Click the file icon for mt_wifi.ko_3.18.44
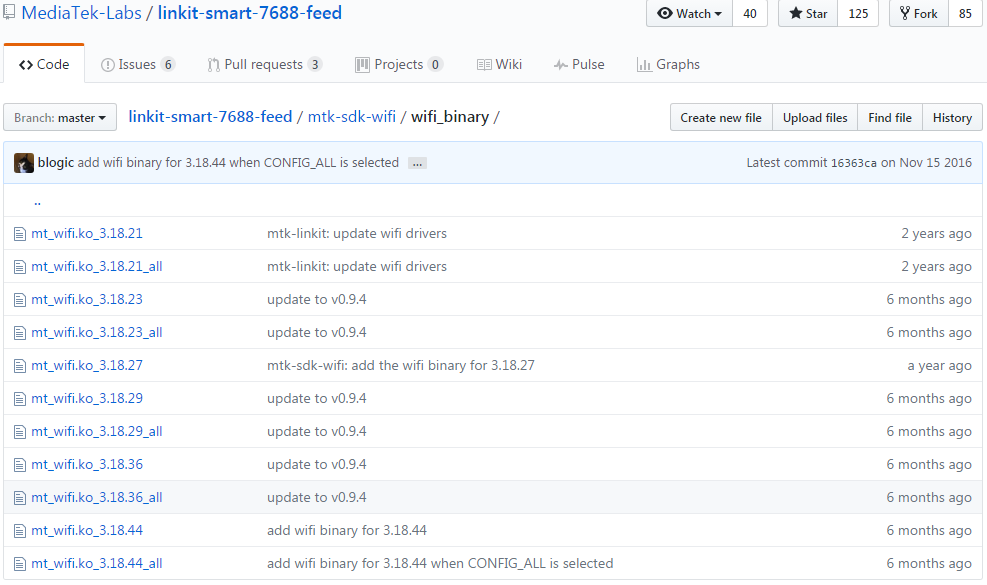 [20, 531]
